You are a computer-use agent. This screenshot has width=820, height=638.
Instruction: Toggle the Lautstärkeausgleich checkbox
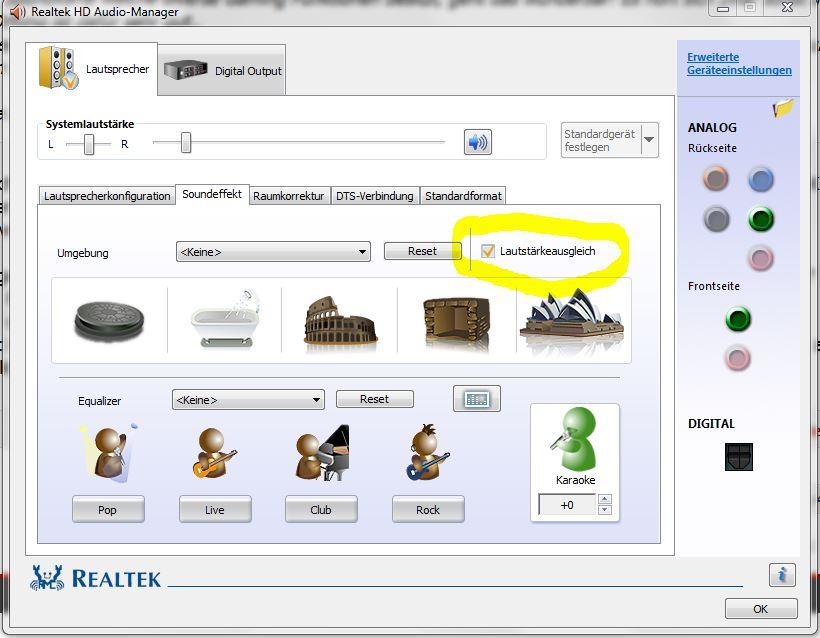point(487,251)
